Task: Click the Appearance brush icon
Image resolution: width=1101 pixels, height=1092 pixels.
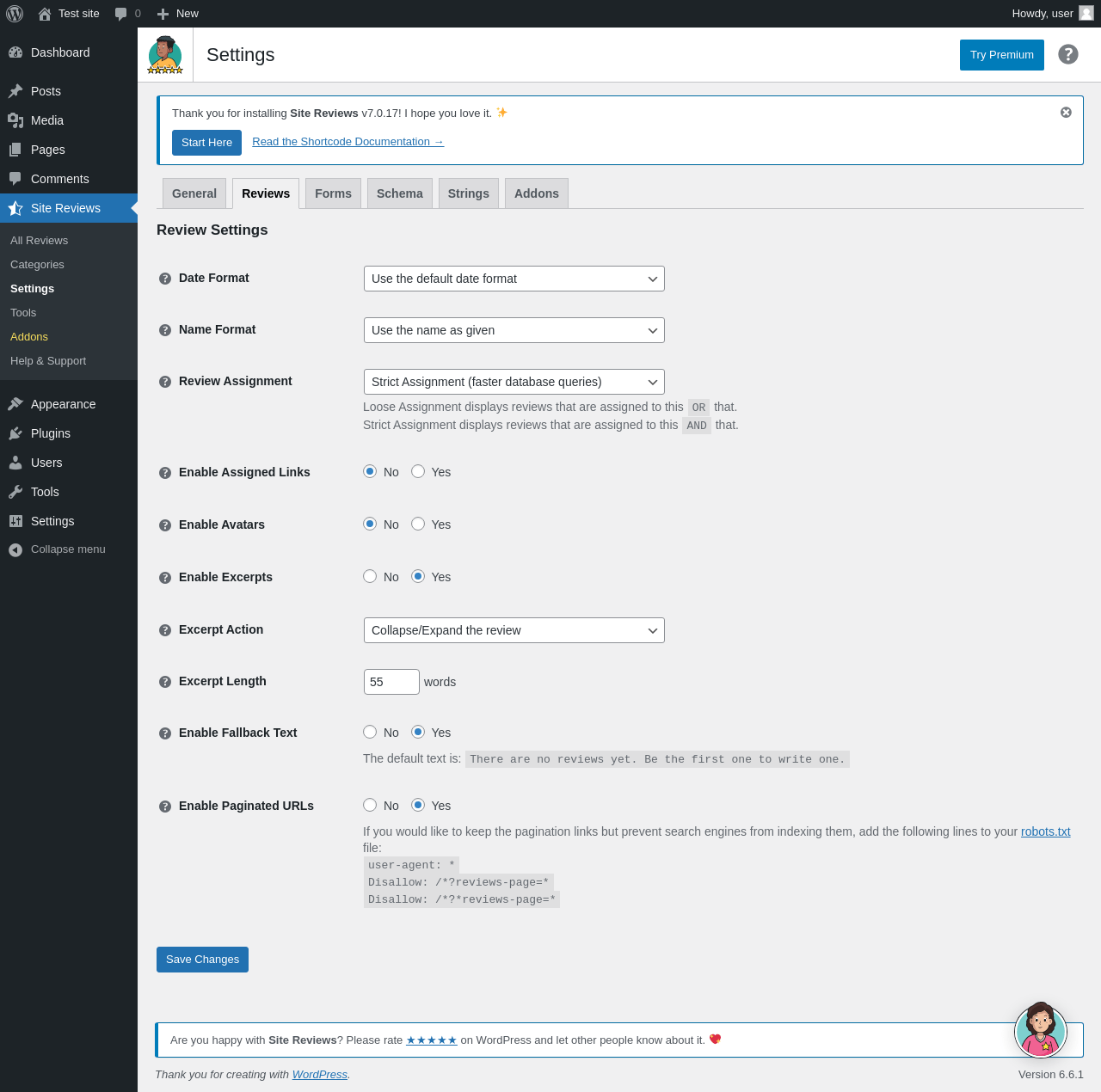Action: (x=15, y=404)
